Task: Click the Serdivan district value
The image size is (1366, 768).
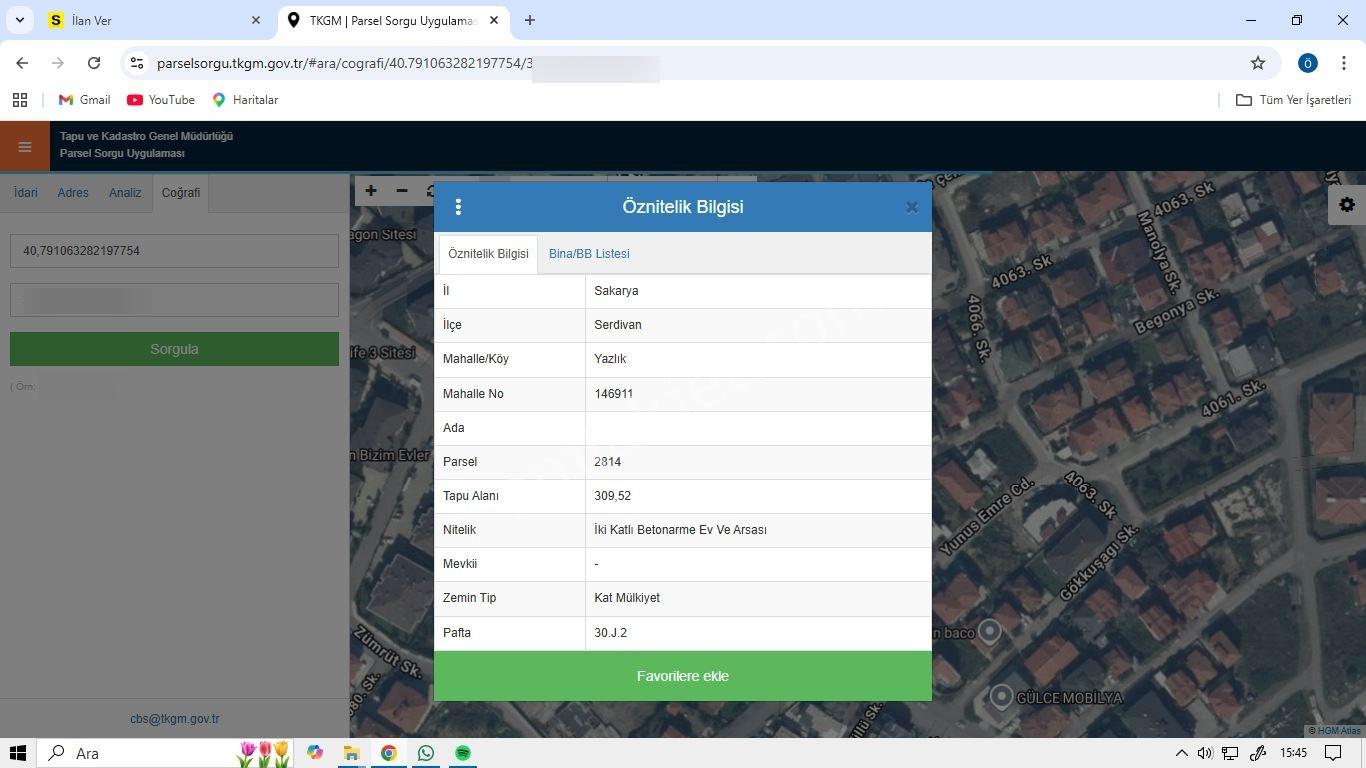Action: click(x=618, y=325)
